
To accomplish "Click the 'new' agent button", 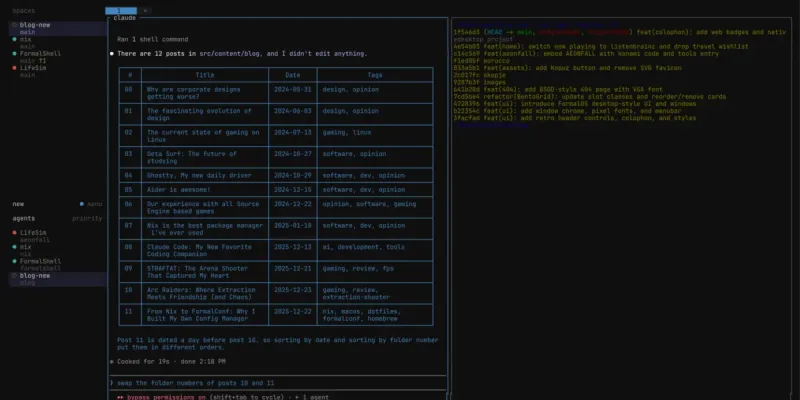I will point(18,204).
